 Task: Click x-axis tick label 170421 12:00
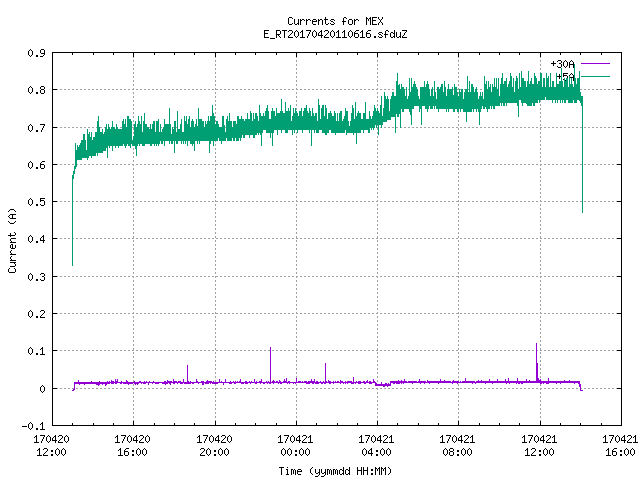click(539, 446)
